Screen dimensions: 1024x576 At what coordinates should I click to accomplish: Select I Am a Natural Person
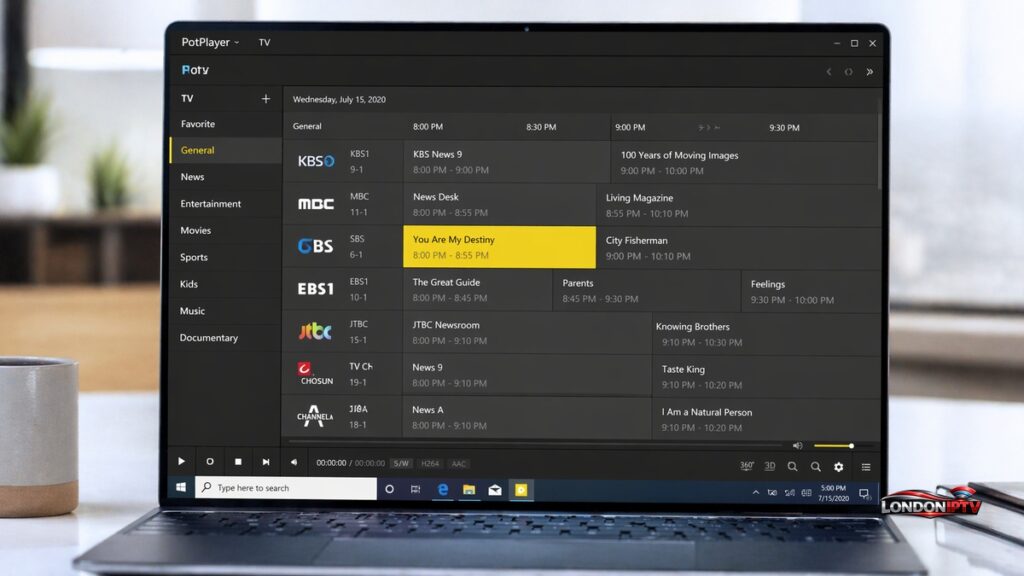766,419
